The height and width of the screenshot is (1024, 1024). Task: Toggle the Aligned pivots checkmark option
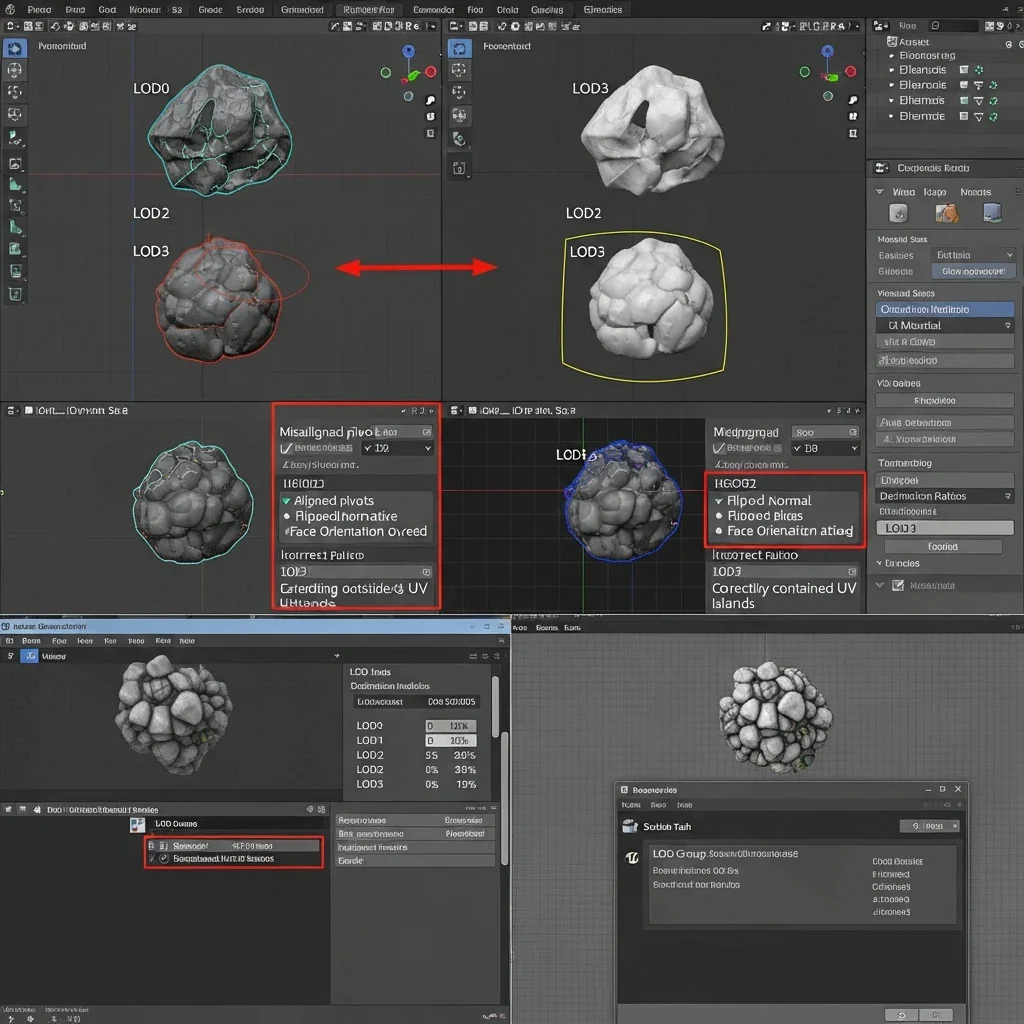(x=287, y=501)
